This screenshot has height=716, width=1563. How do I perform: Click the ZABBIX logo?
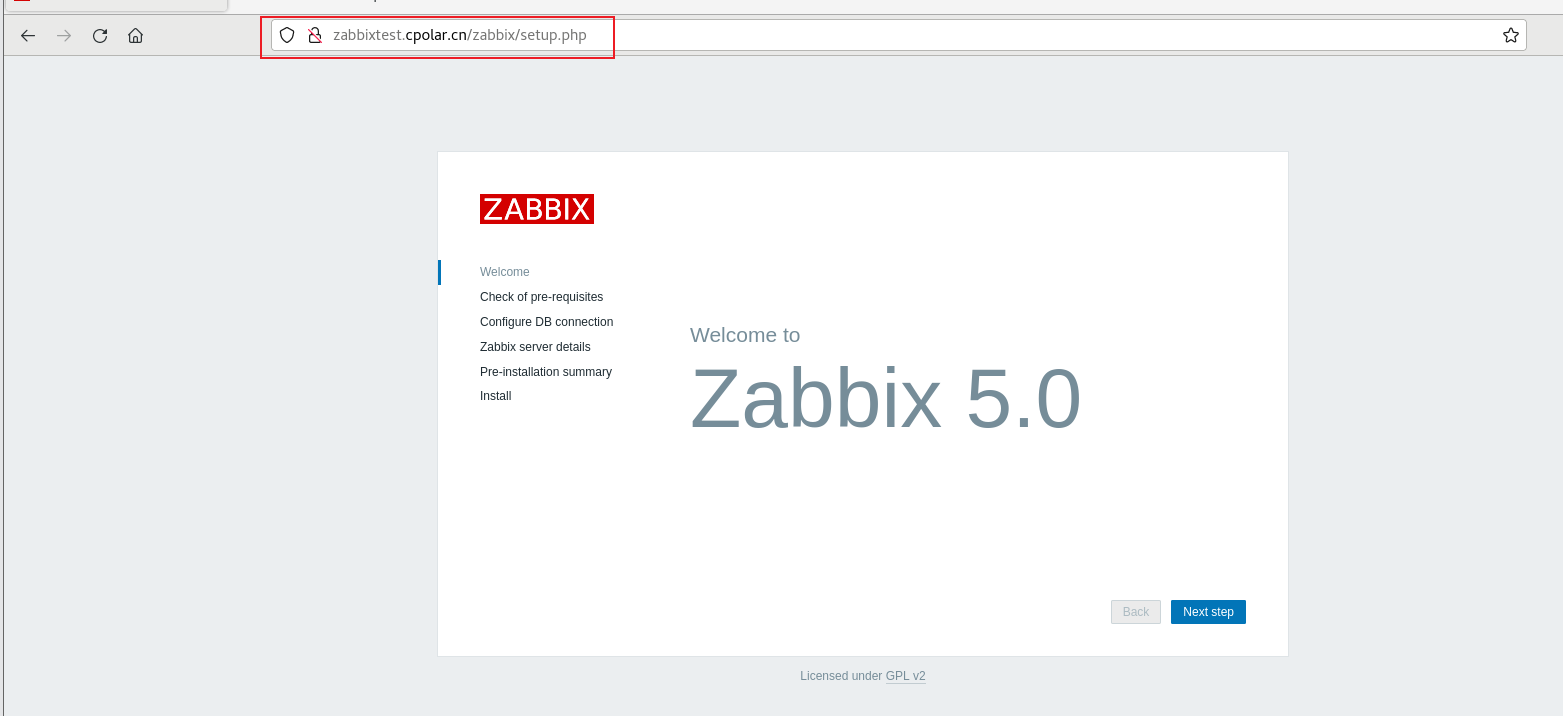click(x=537, y=209)
